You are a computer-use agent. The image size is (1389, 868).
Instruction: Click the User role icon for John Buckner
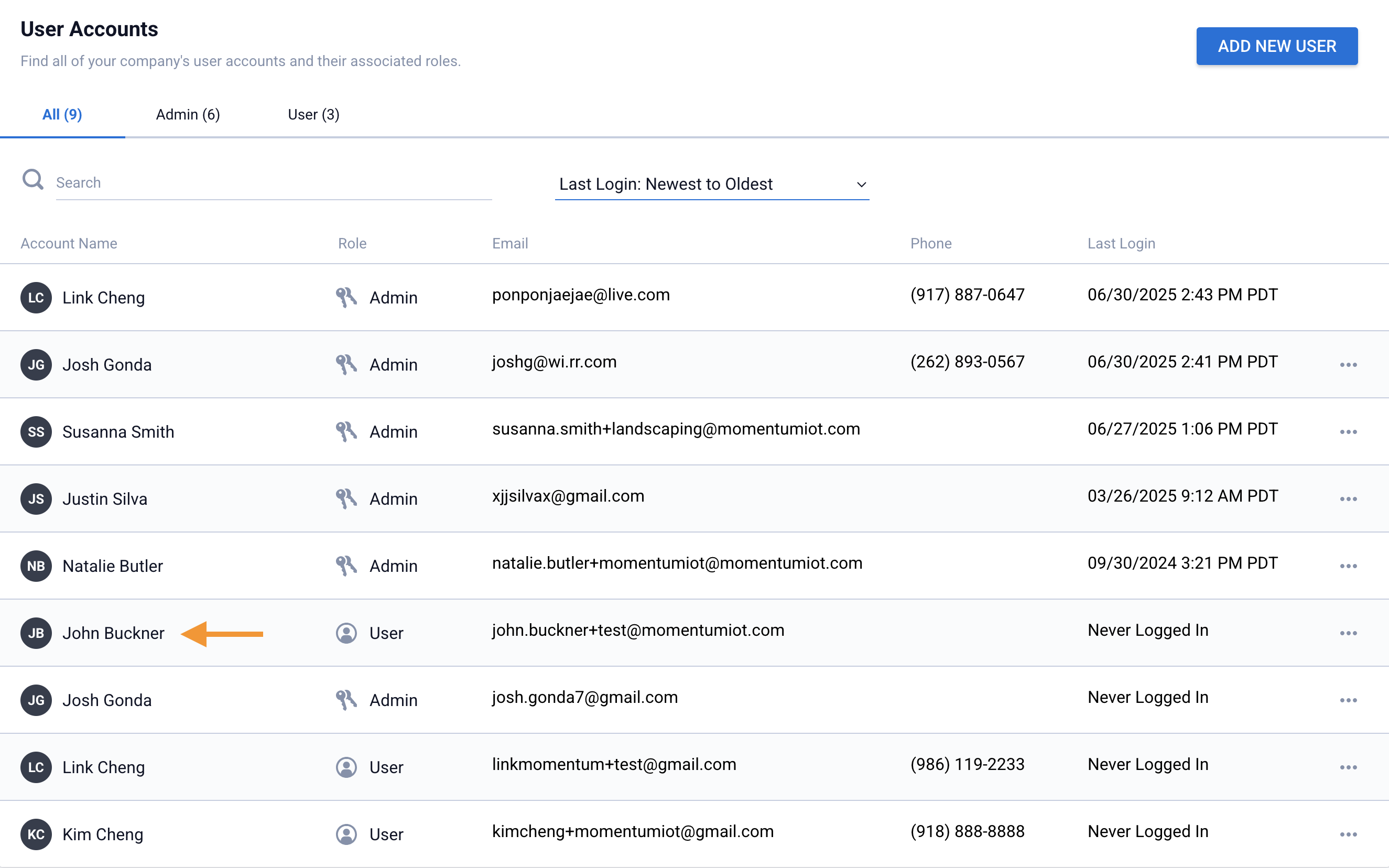point(346,633)
